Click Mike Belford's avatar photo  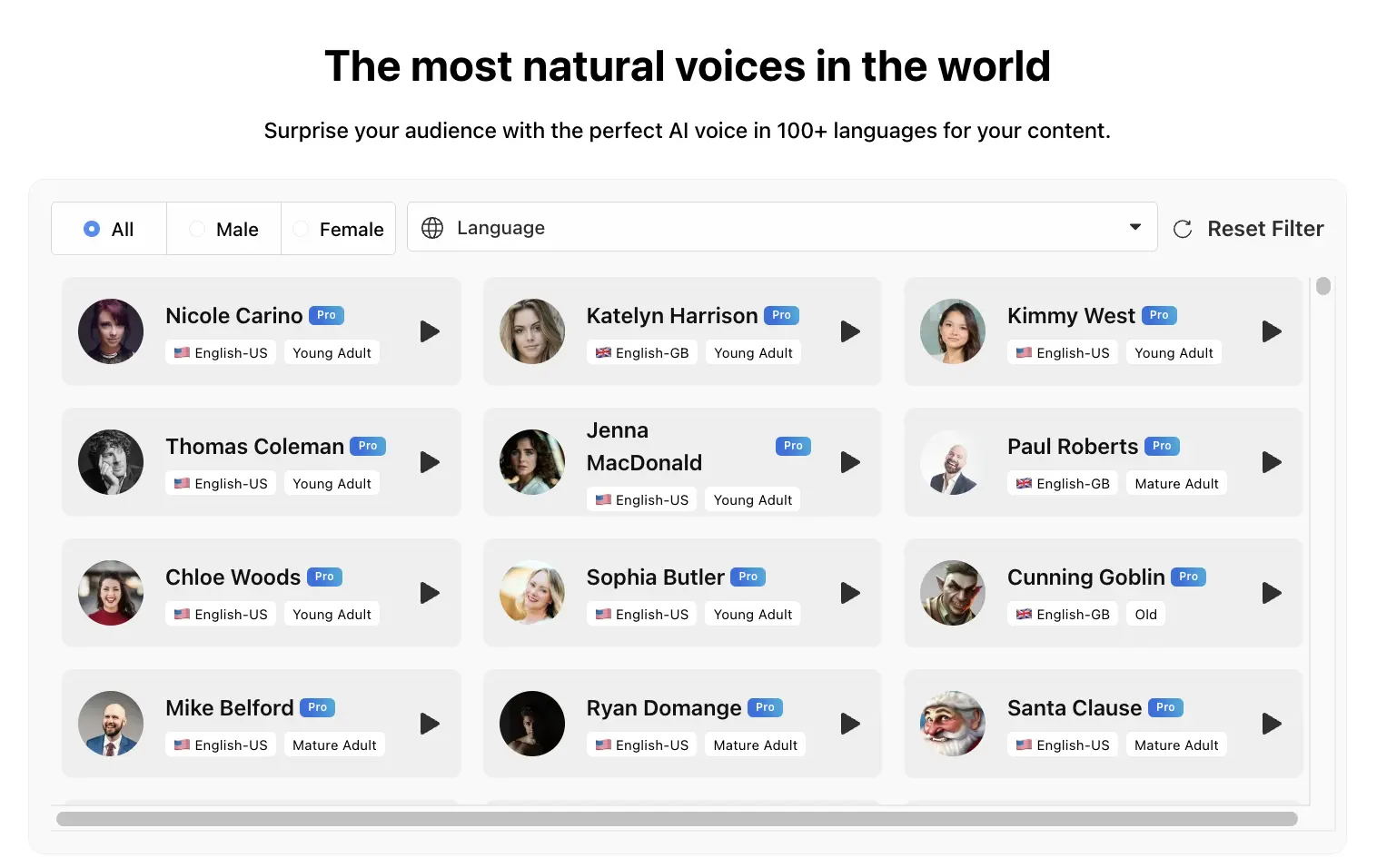[x=111, y=724]
